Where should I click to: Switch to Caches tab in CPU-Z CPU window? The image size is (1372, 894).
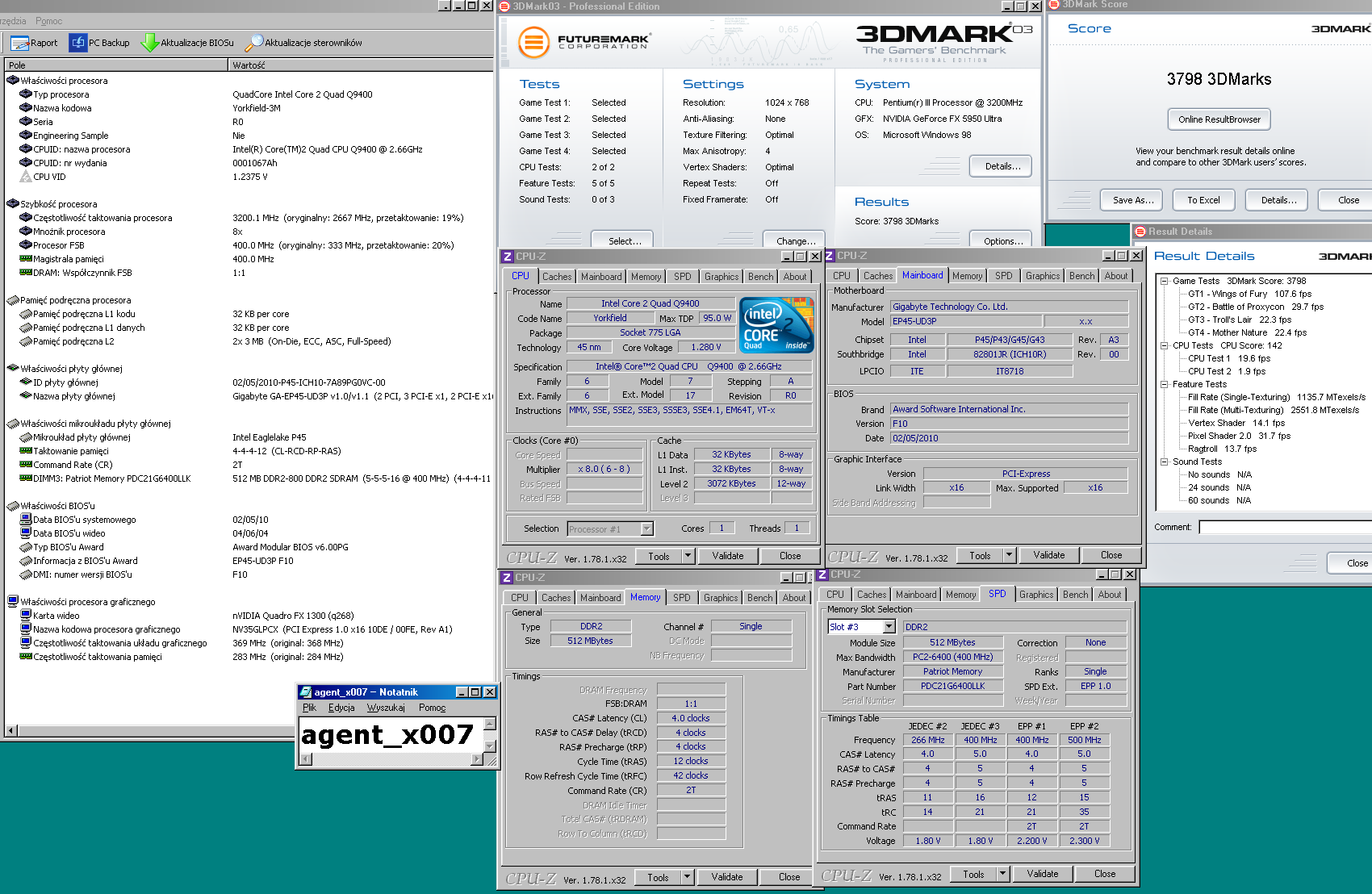[x=557, y=277]
